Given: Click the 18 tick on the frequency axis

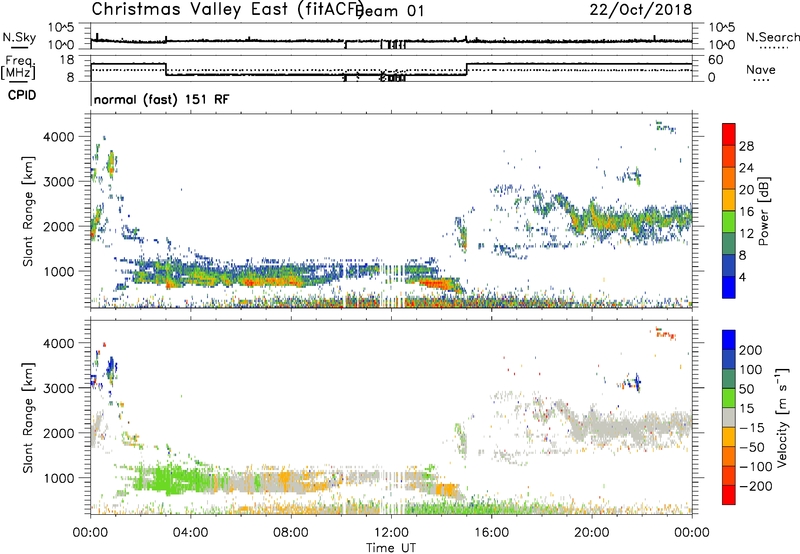Looking at the screenshot, I should tap(67, 60).
